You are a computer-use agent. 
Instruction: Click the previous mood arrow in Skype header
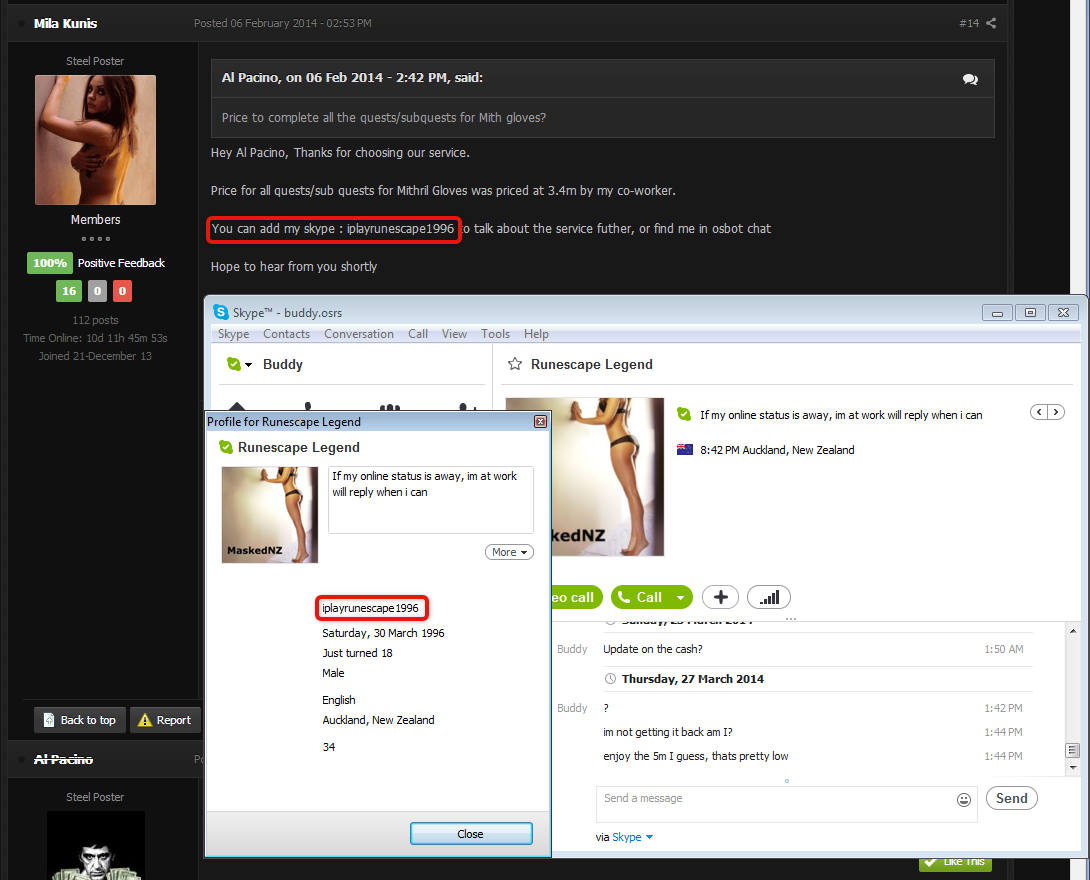click(1039, 412)
